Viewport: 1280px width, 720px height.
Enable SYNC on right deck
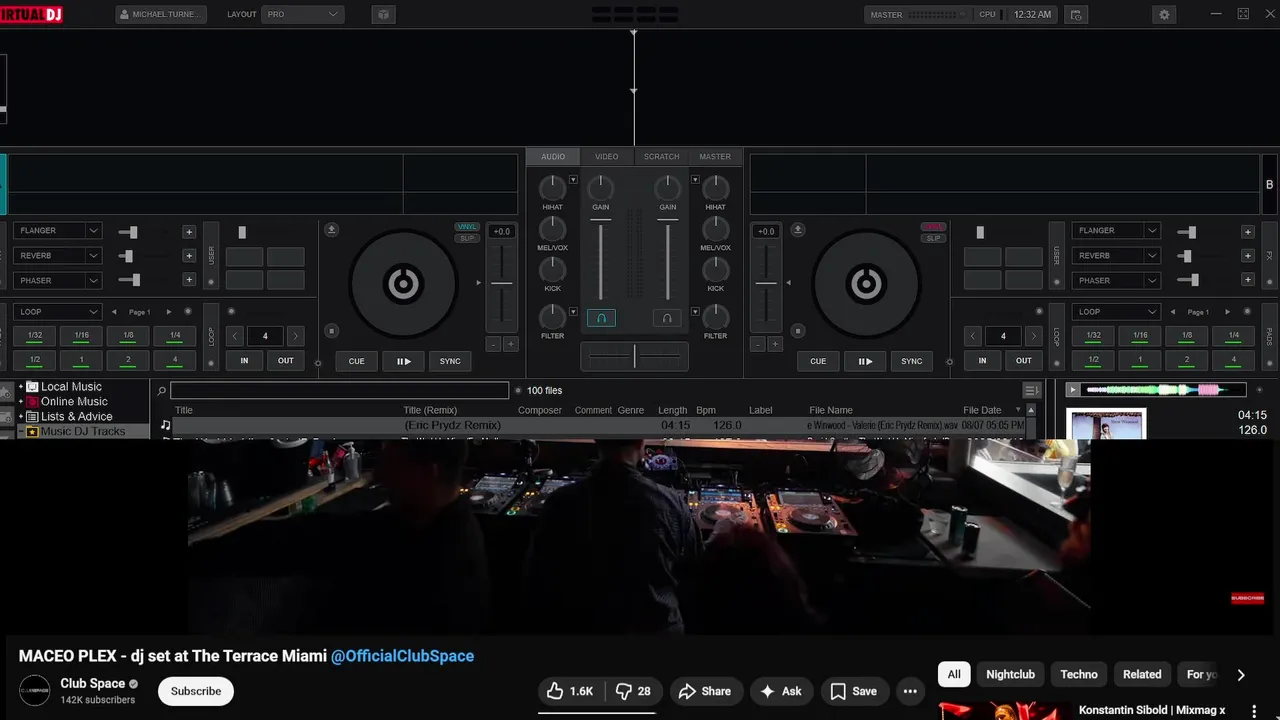pos(912,361)
